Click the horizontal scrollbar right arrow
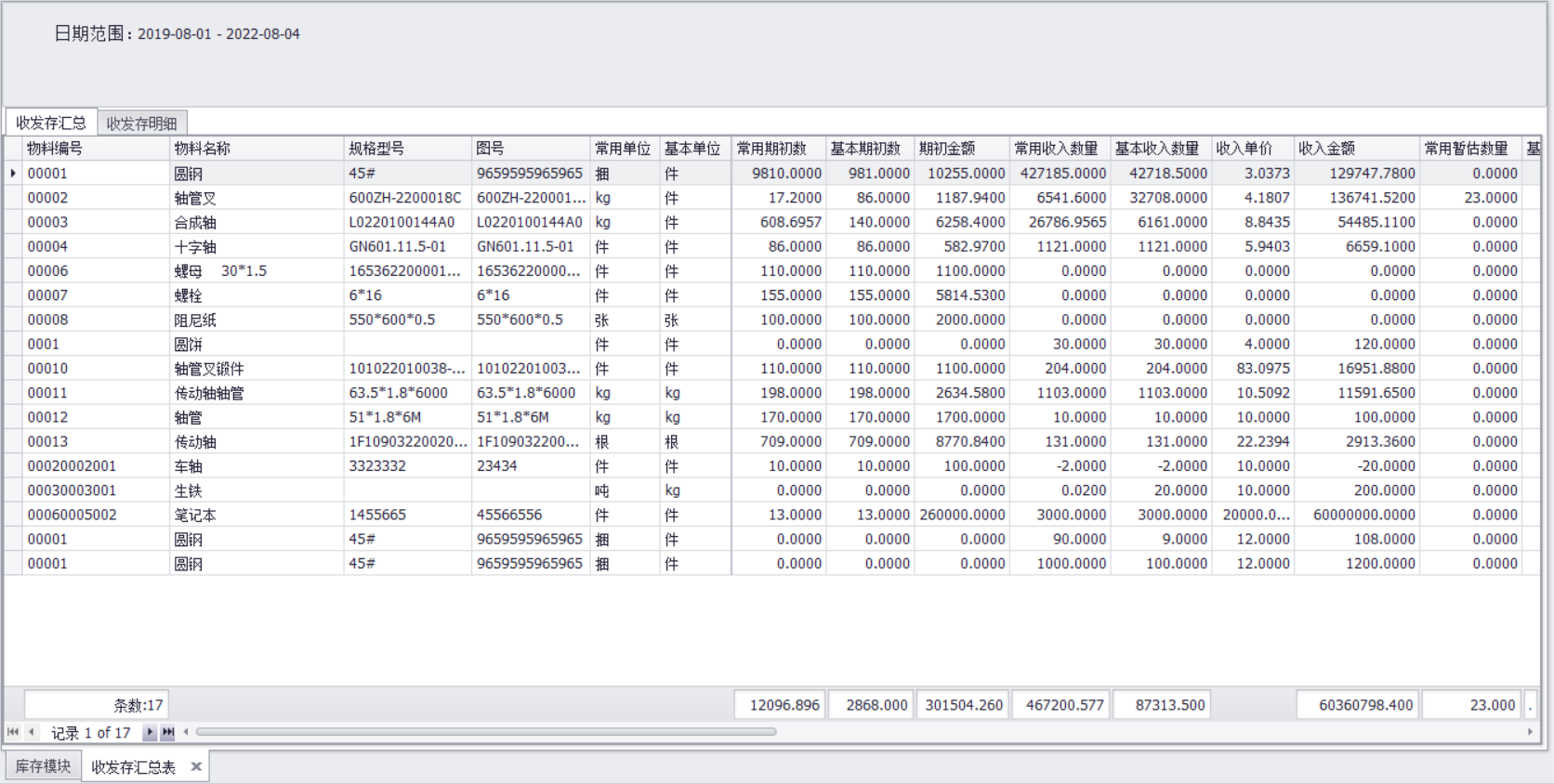Screen dimensions: 1554x784 coord(1530,732)
